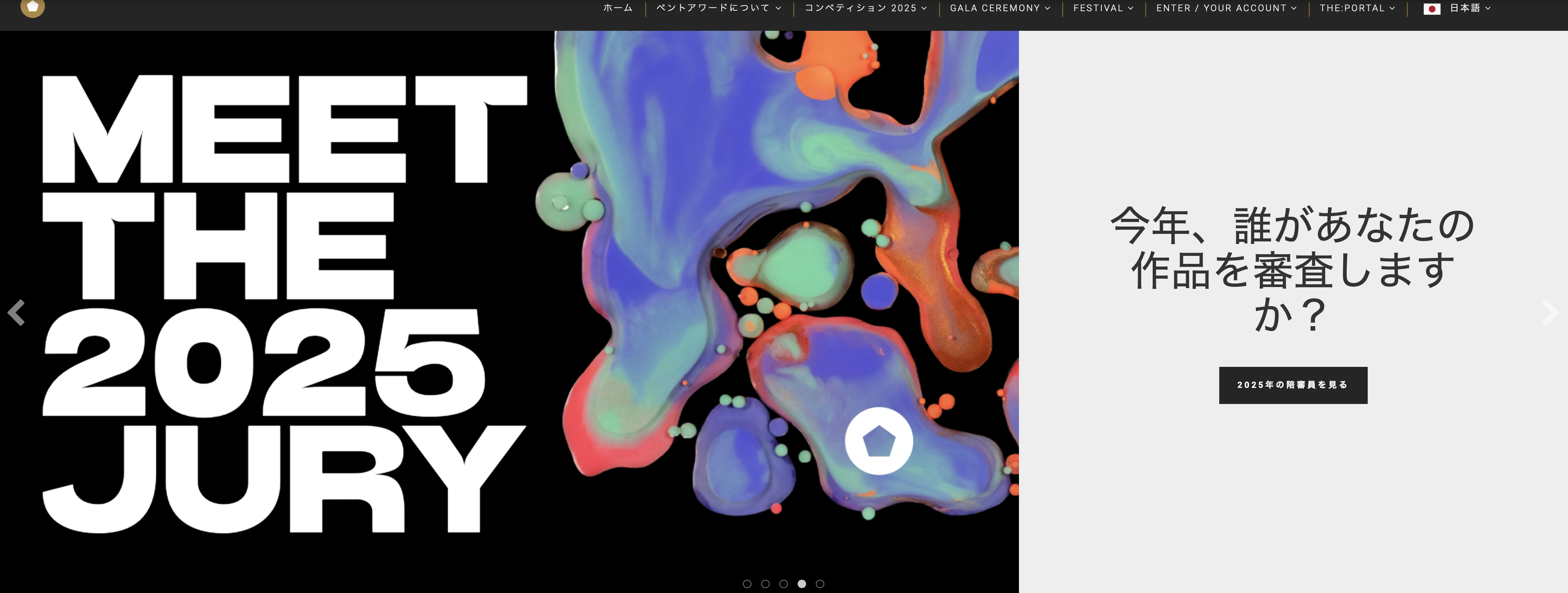Select the active fourth carousel dot
Screen dimensions: 1568x593
point(802,583)
